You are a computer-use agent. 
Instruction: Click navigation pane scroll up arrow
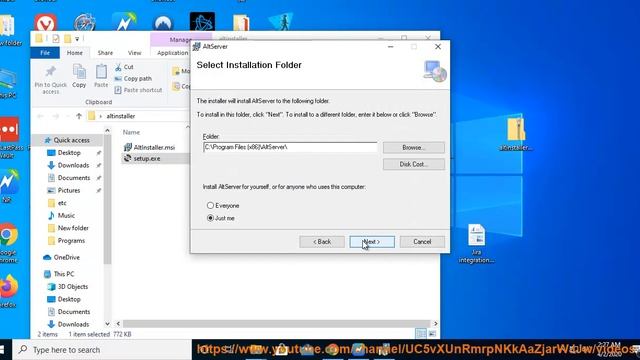click(x=107, y=131)
